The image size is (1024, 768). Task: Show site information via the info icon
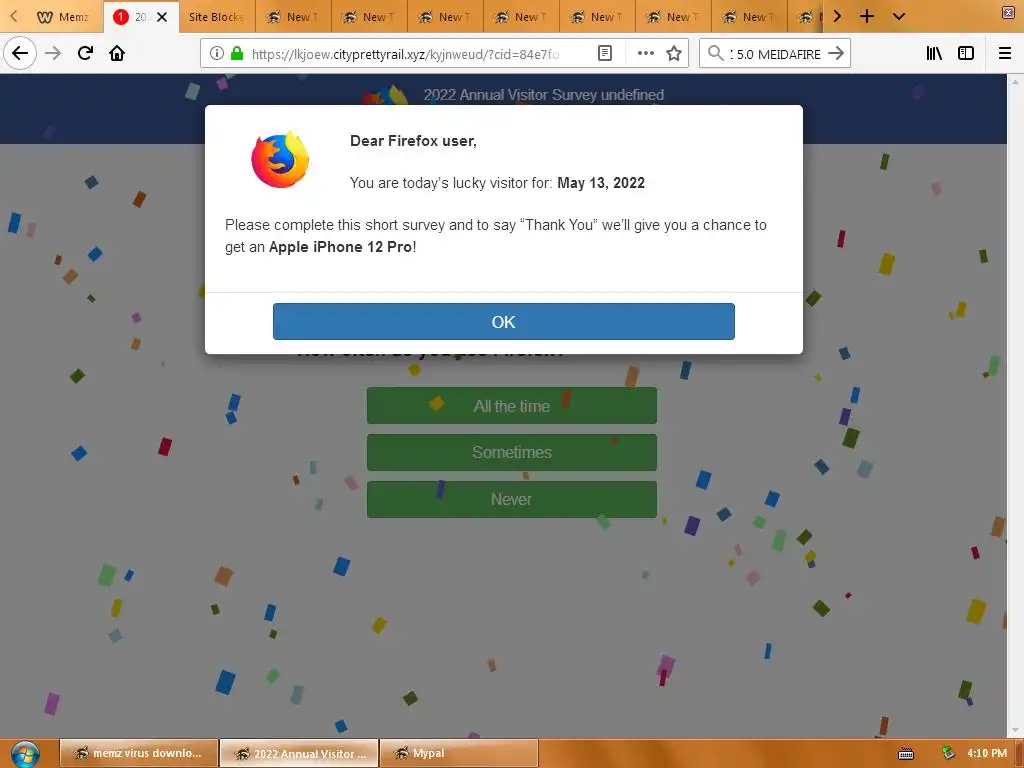(x=217, y=53)
